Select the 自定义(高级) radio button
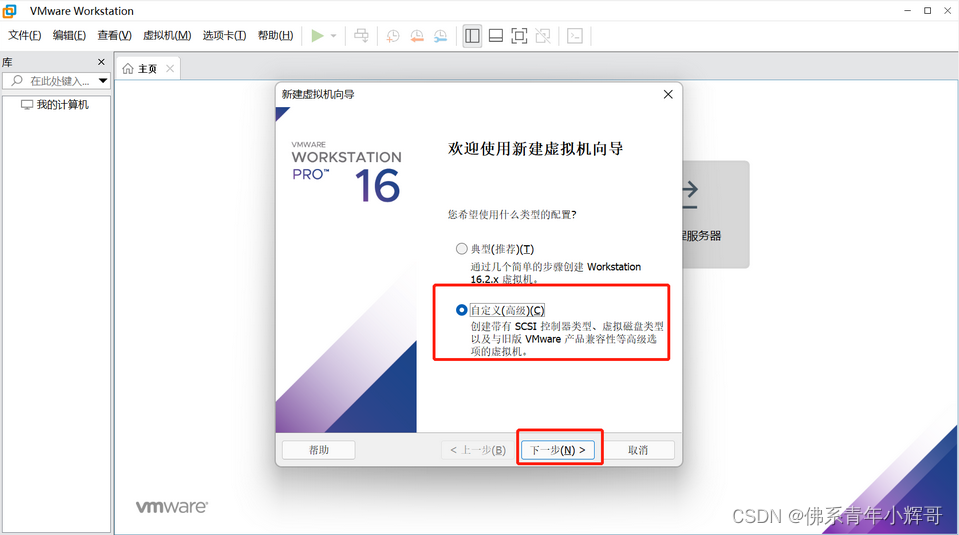 click(x=462, y=310)
